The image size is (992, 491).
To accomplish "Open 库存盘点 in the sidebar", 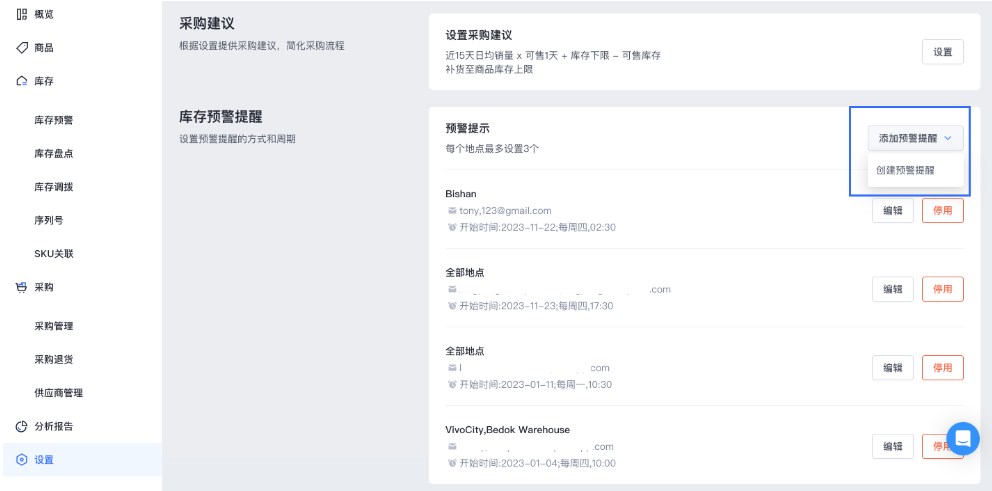I will pyautogui.click(x=54, y=154).
